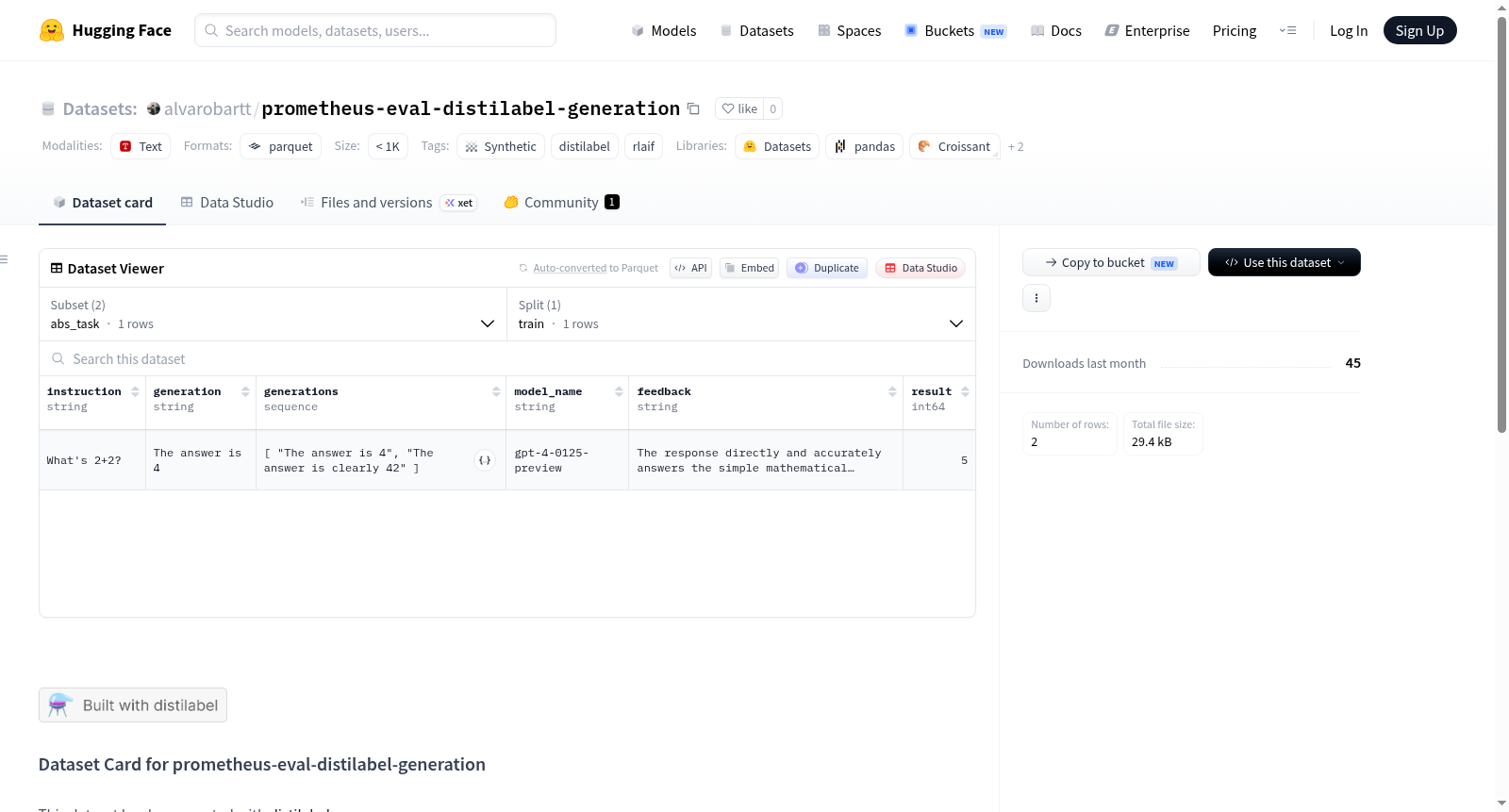Open the Use this dataset dropdown
This screenshot has height=812, width=1509.
(x=1285, y=262)
